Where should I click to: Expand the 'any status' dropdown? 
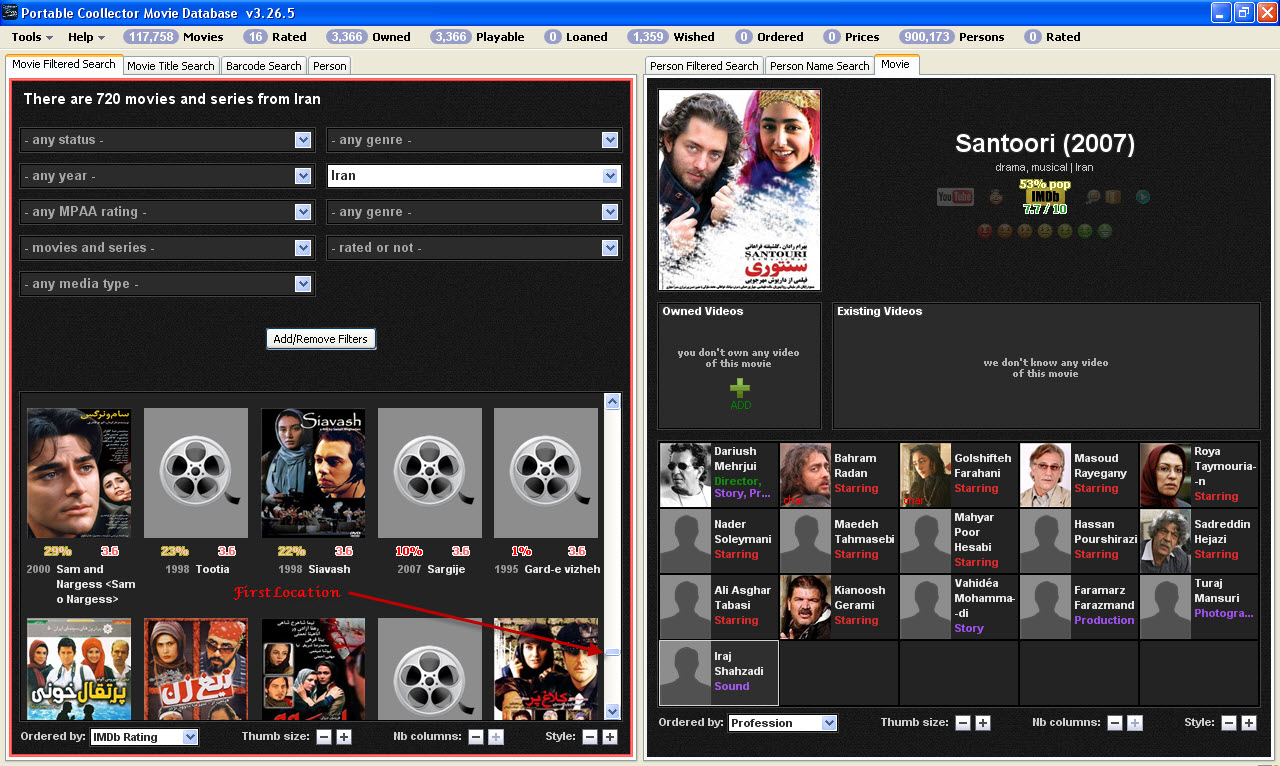coord(167,140)
